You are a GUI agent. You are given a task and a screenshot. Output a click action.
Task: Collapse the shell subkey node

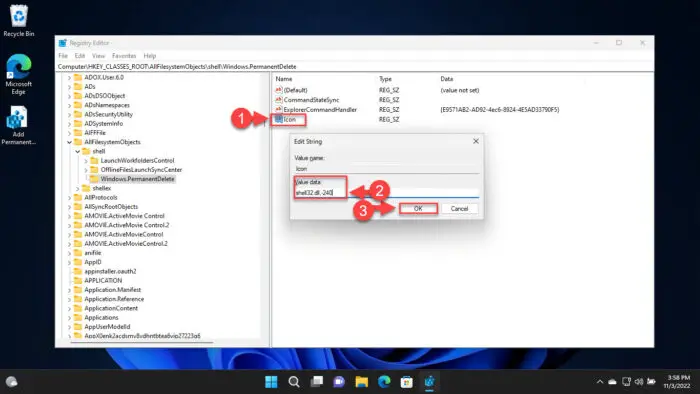tap(78, 152)
